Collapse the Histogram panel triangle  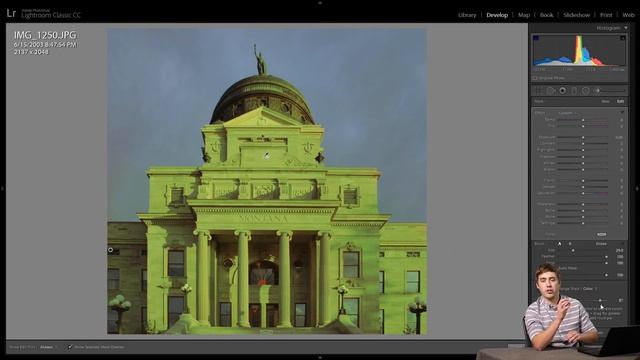(x=625, y=28)
